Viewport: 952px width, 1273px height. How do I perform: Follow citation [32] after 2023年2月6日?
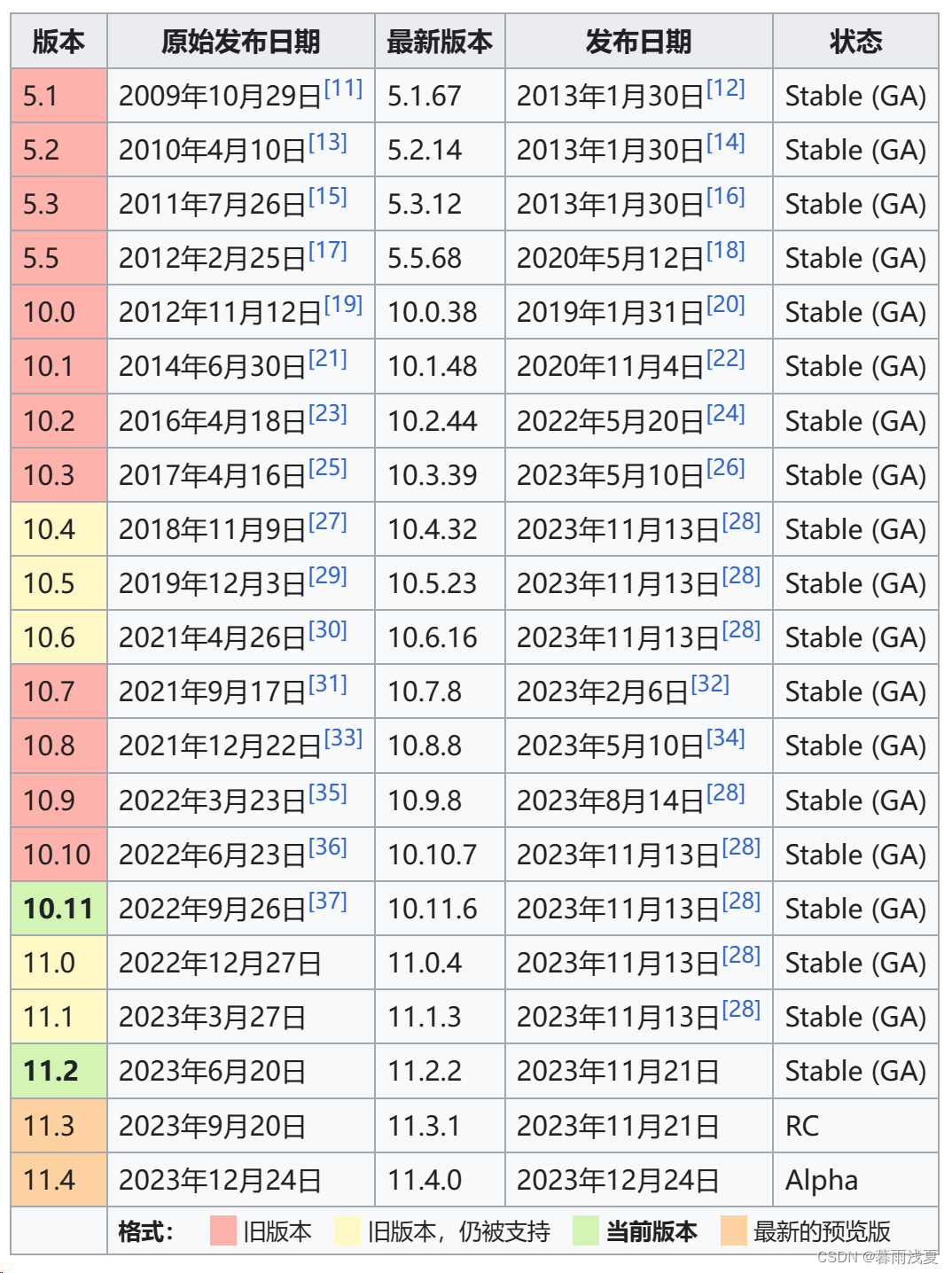click(x=710, y=683)
